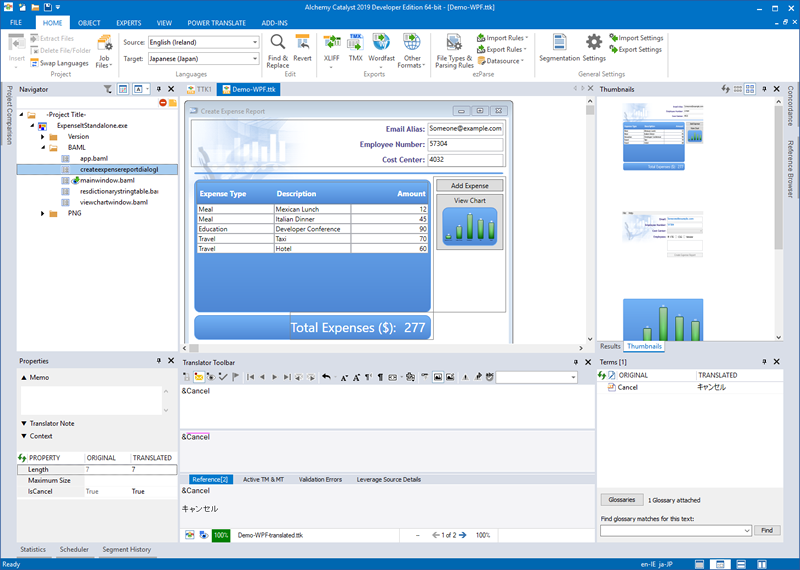Click the flag icon in Translator Toolbar
Image resolution: width=800 pixels, height=570 pixels.
(x=235, y=377)
